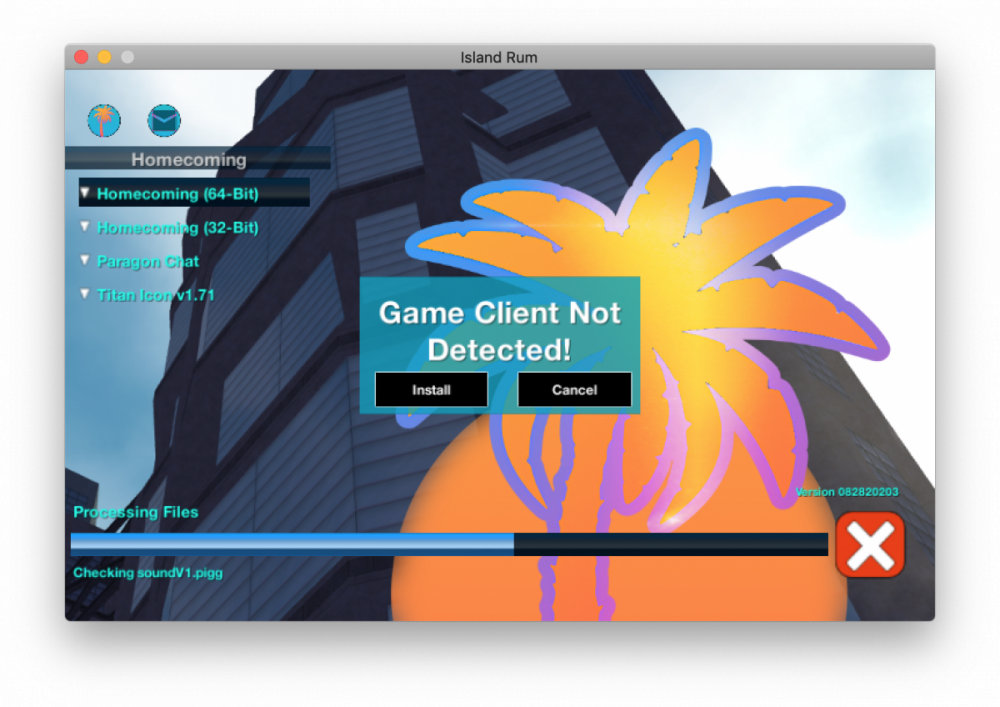This screenshot has height=707, width=1000.
Task: Click the palm tree icon in top-left
Action: [x=104, y=121]
